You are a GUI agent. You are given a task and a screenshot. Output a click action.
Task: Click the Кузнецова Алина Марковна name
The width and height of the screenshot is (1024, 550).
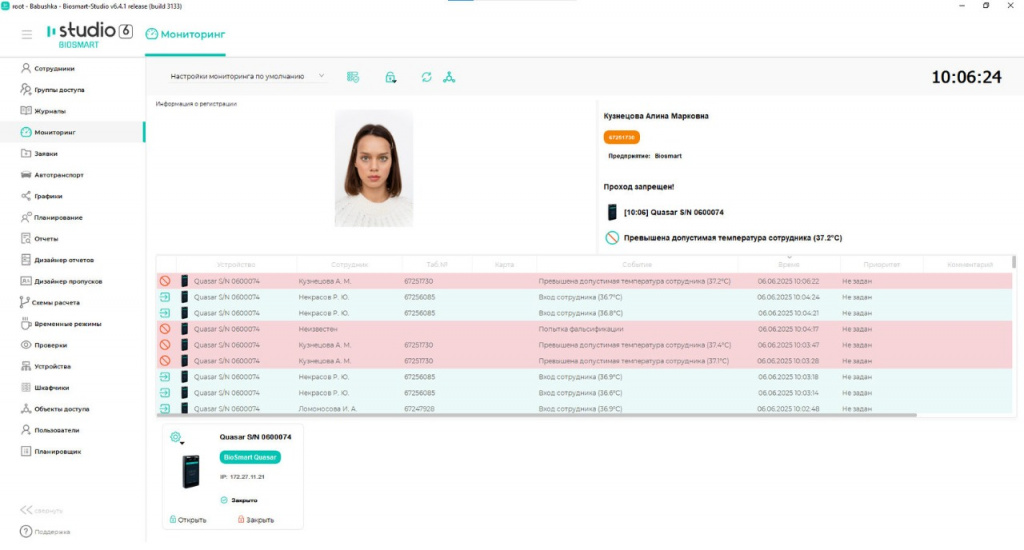click(x=656, y=116)
